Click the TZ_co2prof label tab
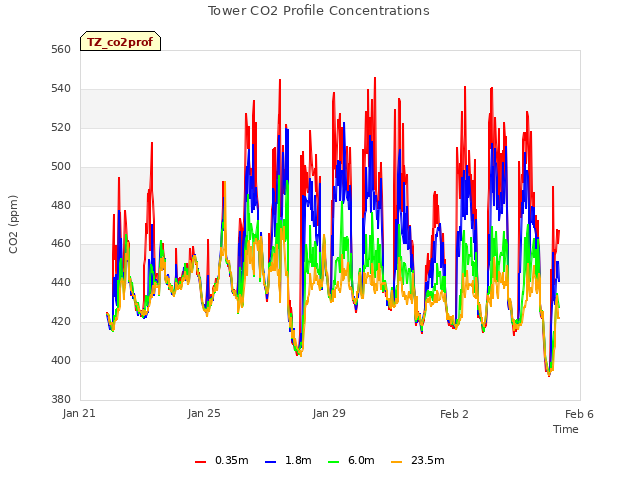This screenshot has height=480, width=640. pos(120,41)
